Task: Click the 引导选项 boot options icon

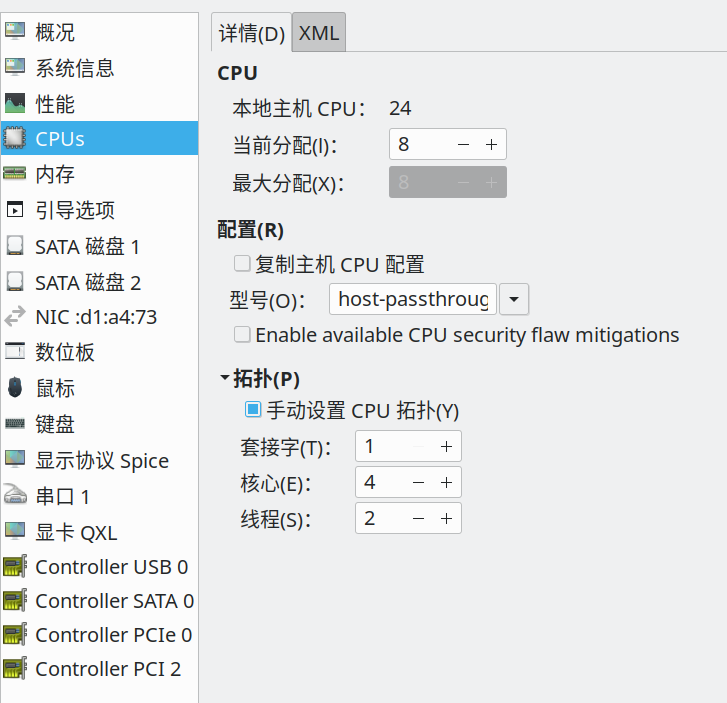Action: coord(15,210)
